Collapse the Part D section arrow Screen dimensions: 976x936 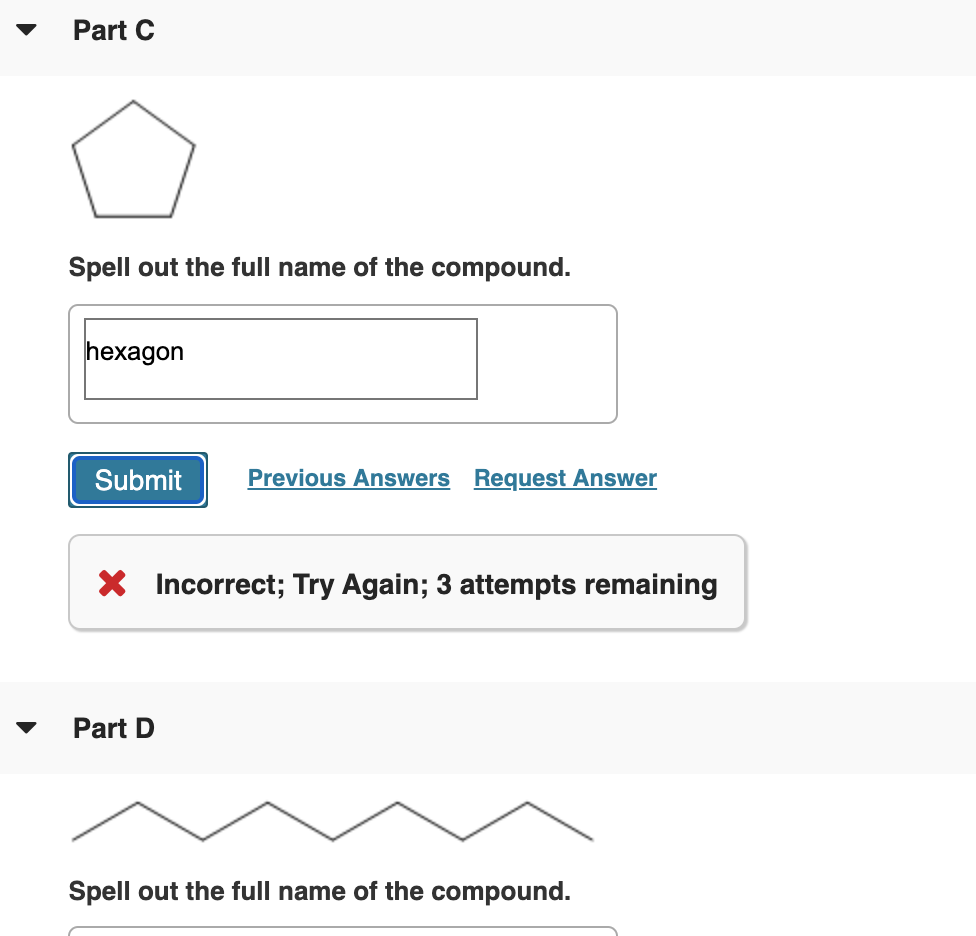click(26, 728)
